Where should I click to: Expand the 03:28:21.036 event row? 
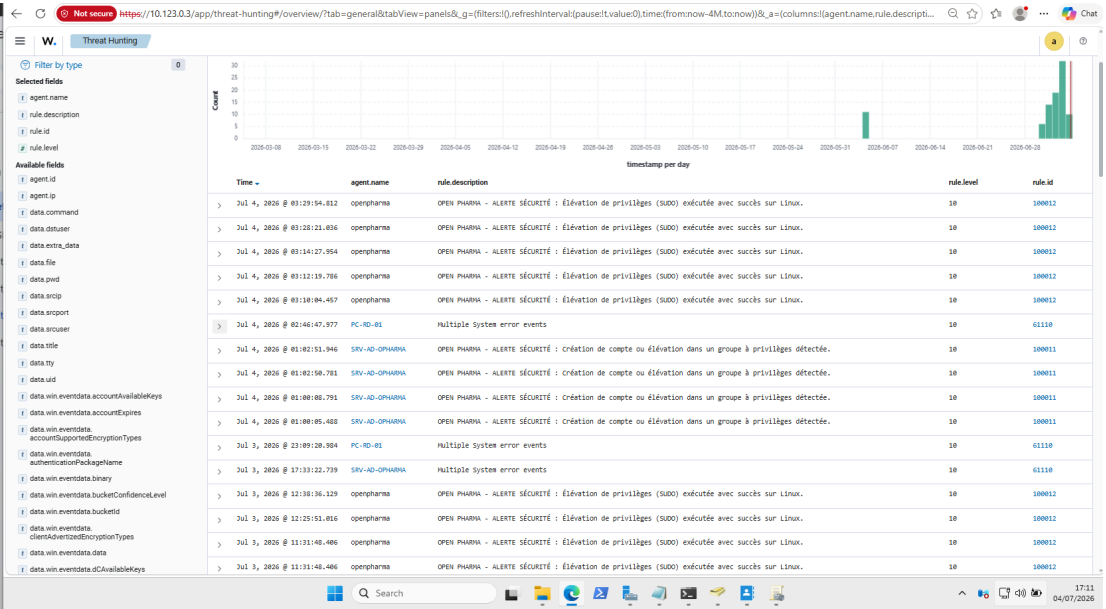[219, 229]
